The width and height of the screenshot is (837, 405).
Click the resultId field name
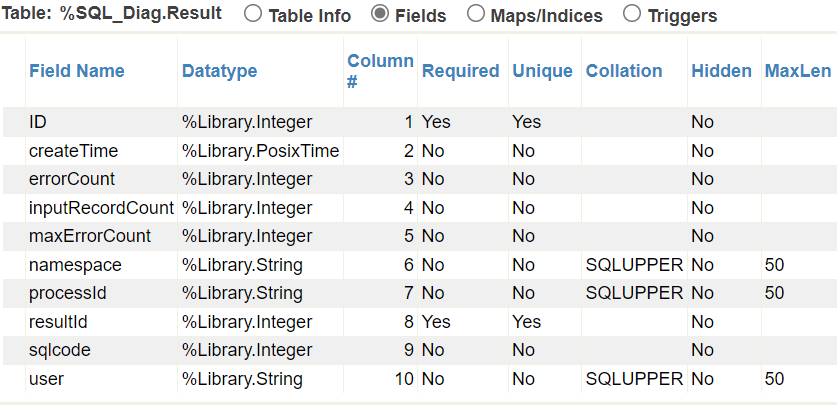(x=60, y=322)
